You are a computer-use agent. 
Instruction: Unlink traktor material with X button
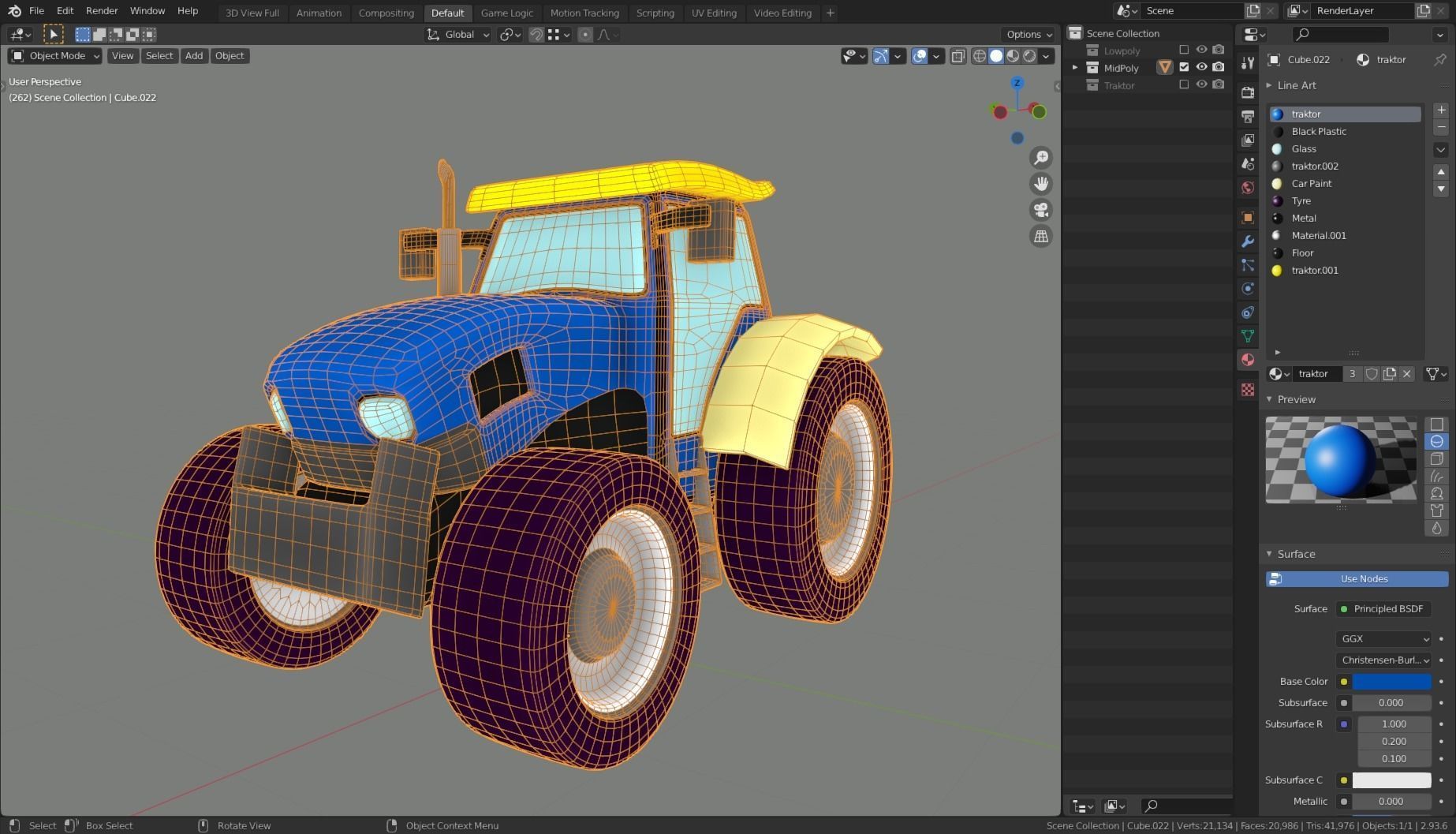pos(1406,374)
